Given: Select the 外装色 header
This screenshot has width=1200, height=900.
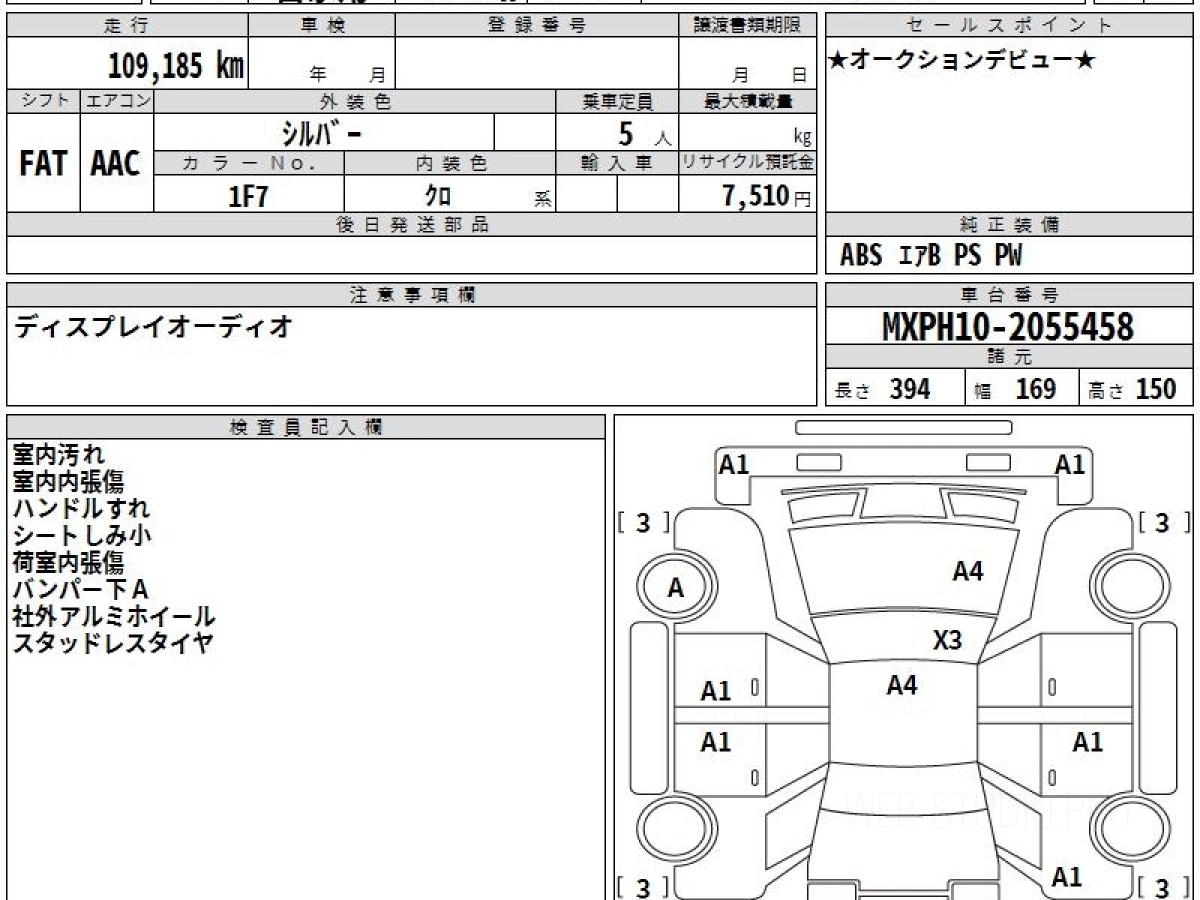Looking at the screenshot, I should (x=355, y=101).
